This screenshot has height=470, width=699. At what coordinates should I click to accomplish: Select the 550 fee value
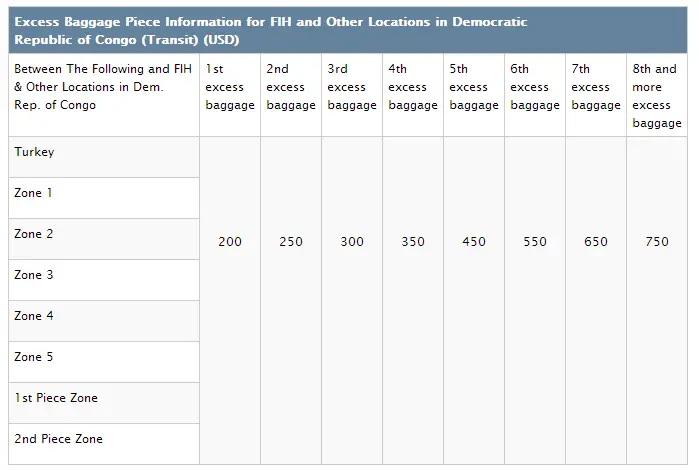(x=535, y=242)
